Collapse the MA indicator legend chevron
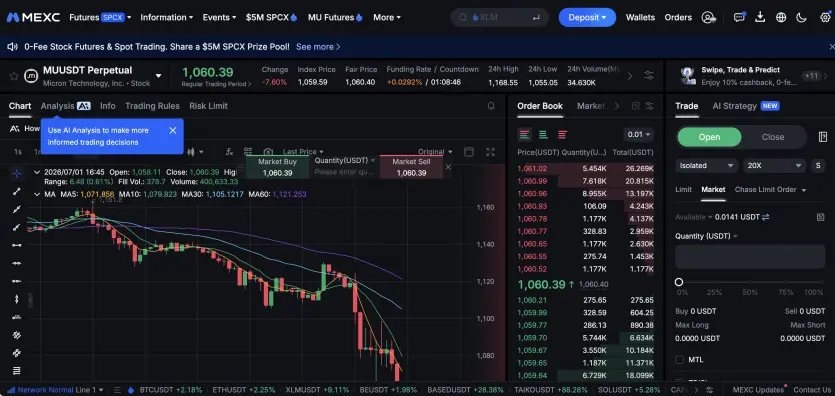This screenshot has width=835, height=396. click(37, 194)
